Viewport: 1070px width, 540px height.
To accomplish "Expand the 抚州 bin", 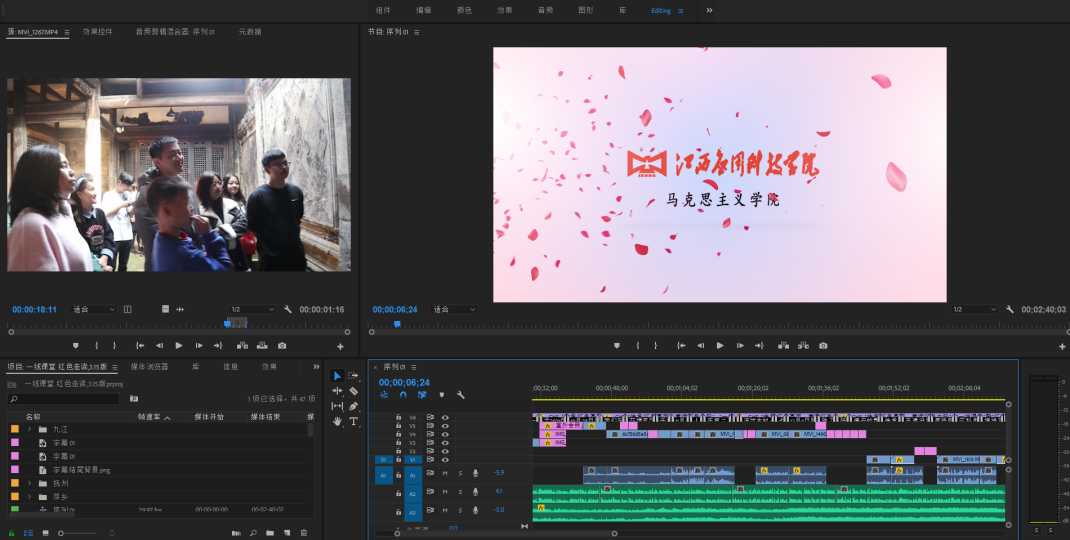I will [29, 483].
